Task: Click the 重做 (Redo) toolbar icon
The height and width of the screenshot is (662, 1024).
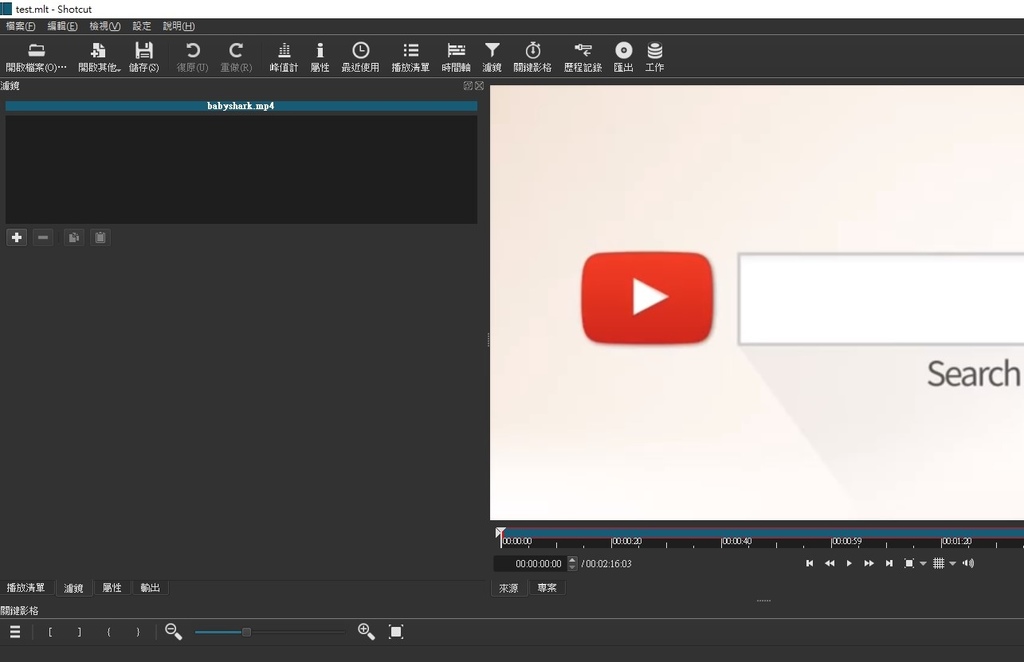Action: coord(236,57)
